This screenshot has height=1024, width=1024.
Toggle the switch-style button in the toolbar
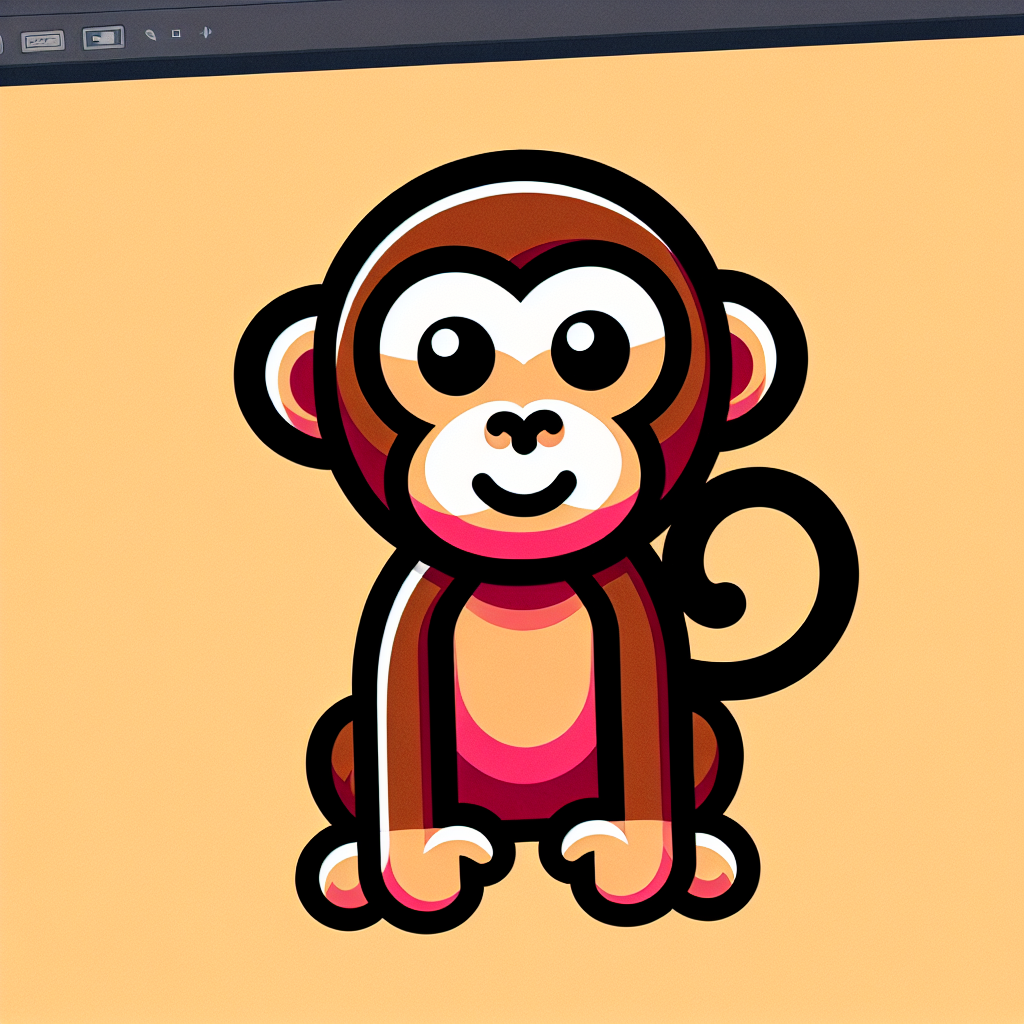tap(102, 38)
